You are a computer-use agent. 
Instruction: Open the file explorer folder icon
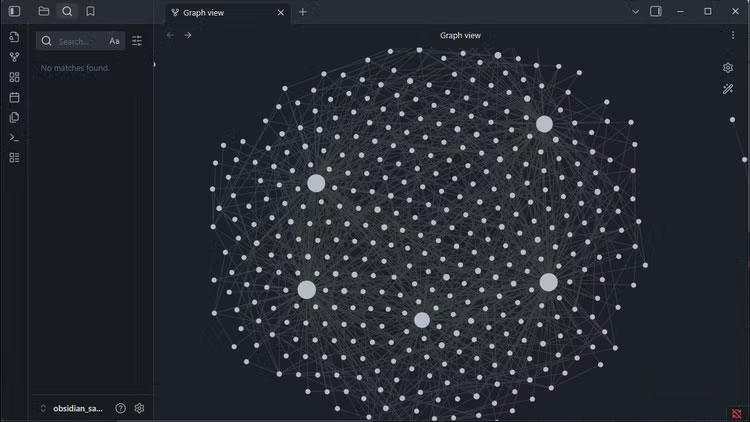44,11
